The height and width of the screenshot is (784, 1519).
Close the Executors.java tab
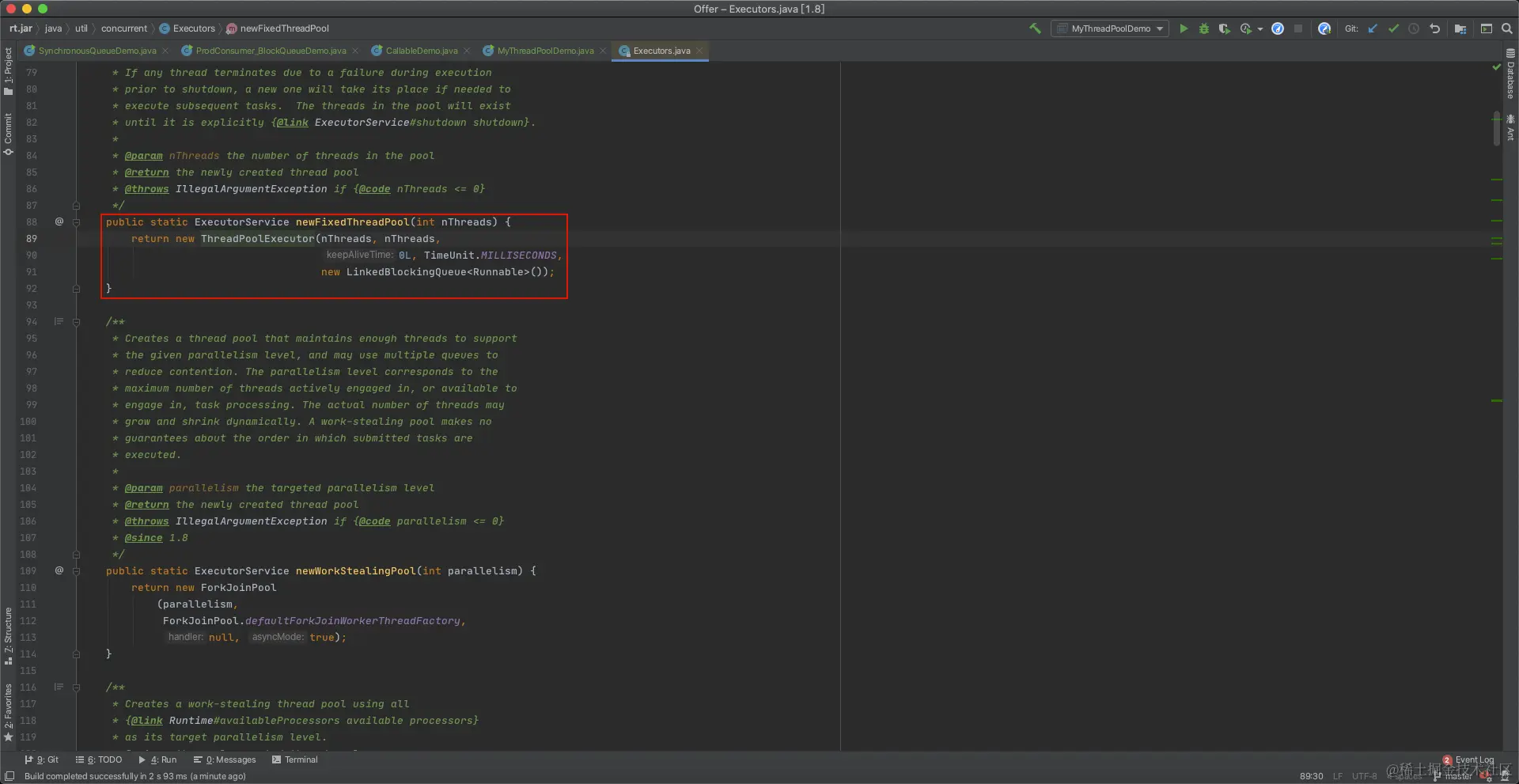coord(699,51)
